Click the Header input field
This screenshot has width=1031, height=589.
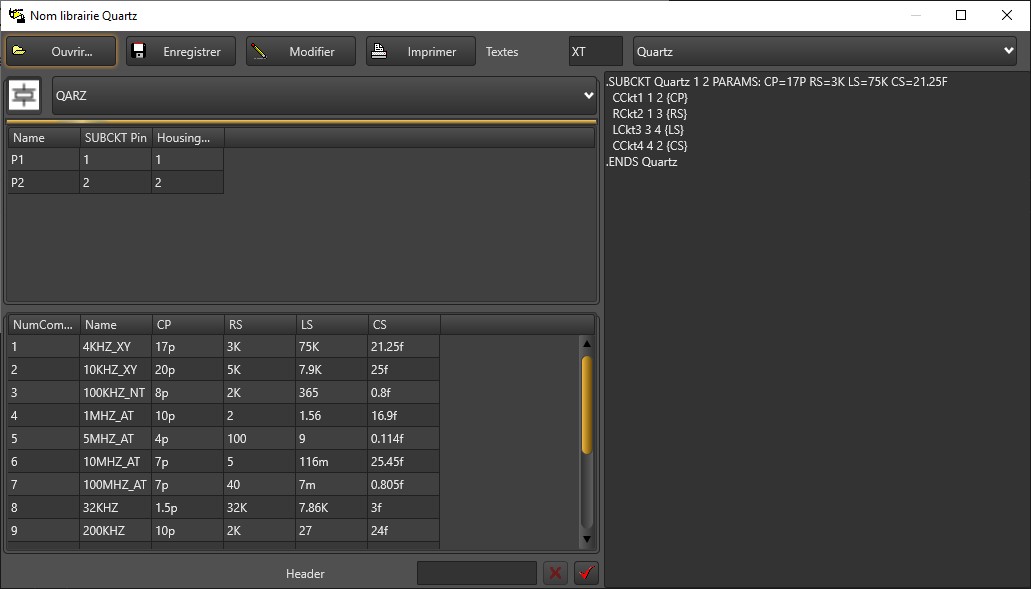tap(476, 573)
